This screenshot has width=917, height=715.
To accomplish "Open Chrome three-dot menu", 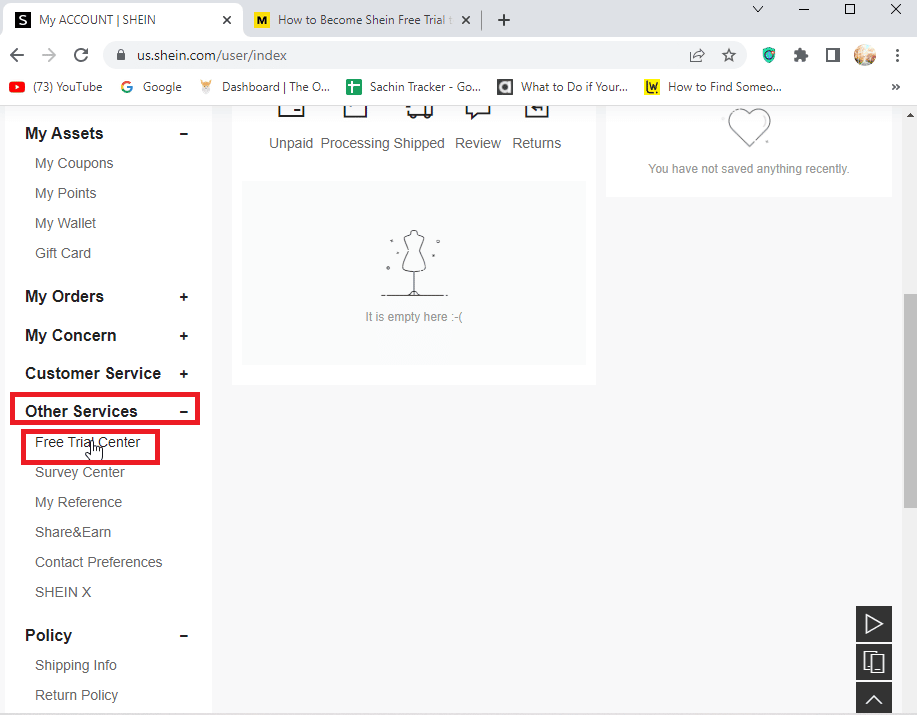I will point(897,56).
